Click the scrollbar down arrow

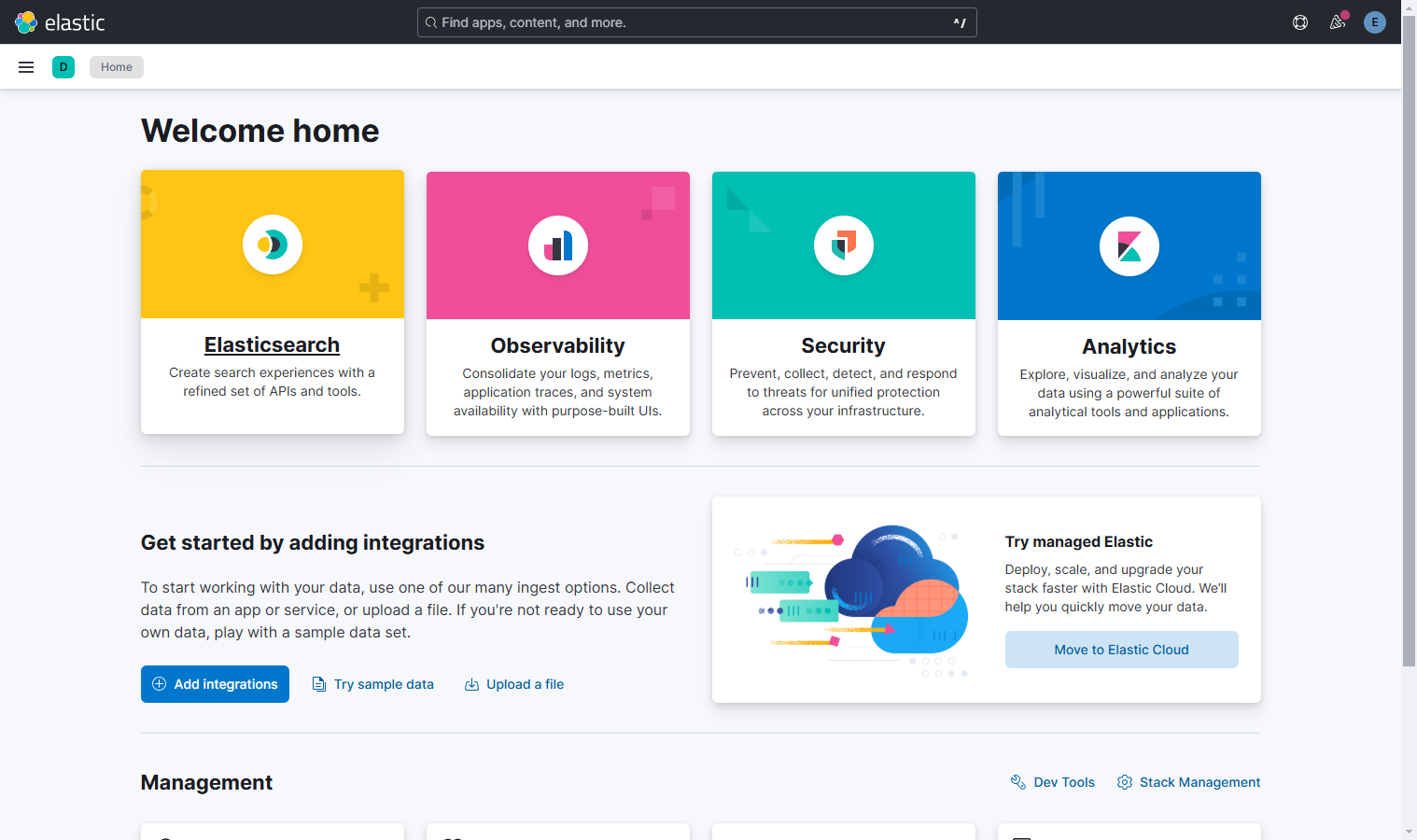[x=1410, y=832]
